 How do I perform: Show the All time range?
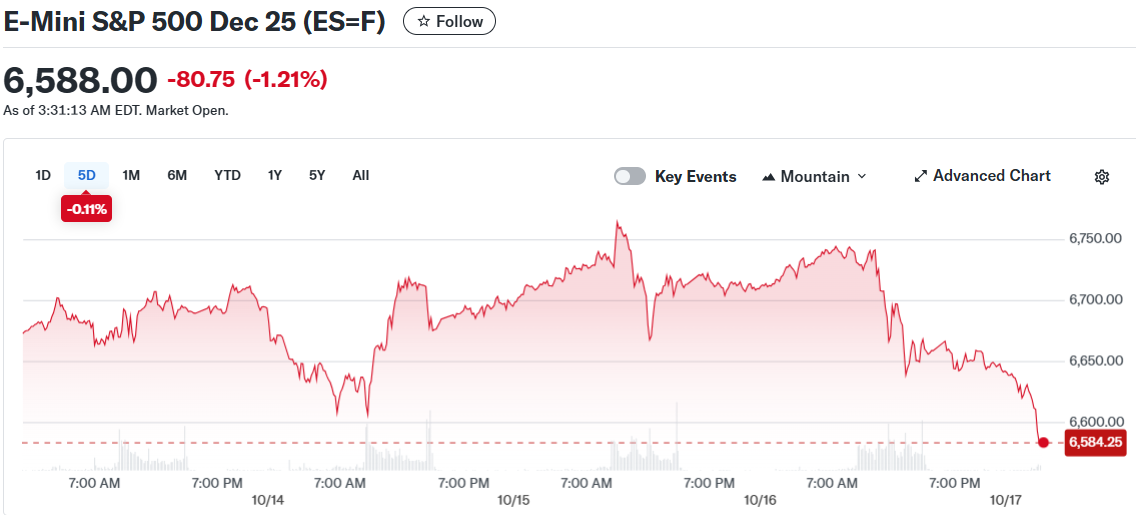pos(361,175)
